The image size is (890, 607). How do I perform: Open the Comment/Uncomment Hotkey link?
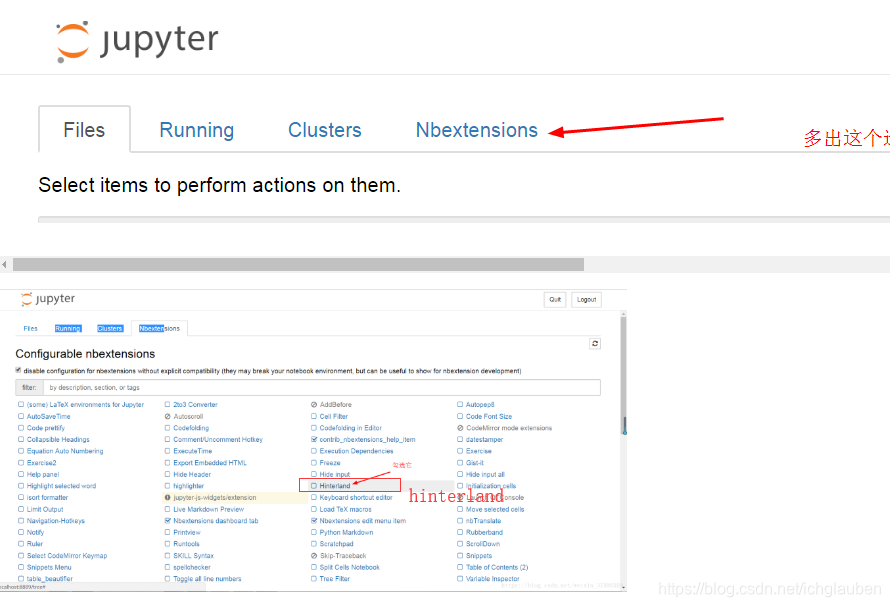218,439
